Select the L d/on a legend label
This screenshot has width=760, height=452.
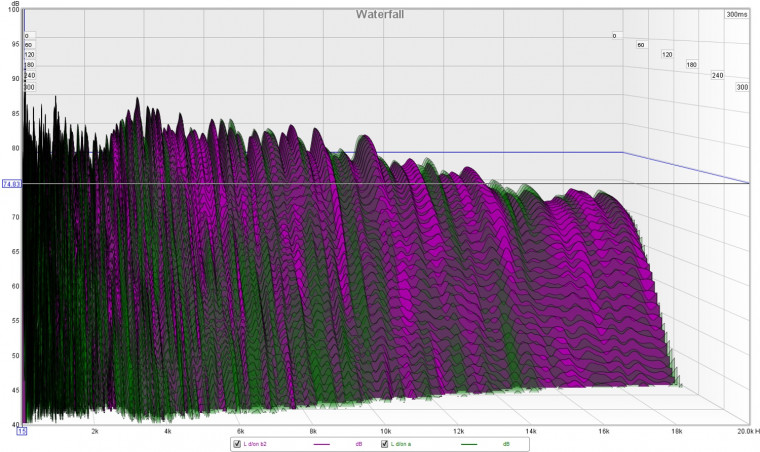pyautogui.click(x=401, y=444)
